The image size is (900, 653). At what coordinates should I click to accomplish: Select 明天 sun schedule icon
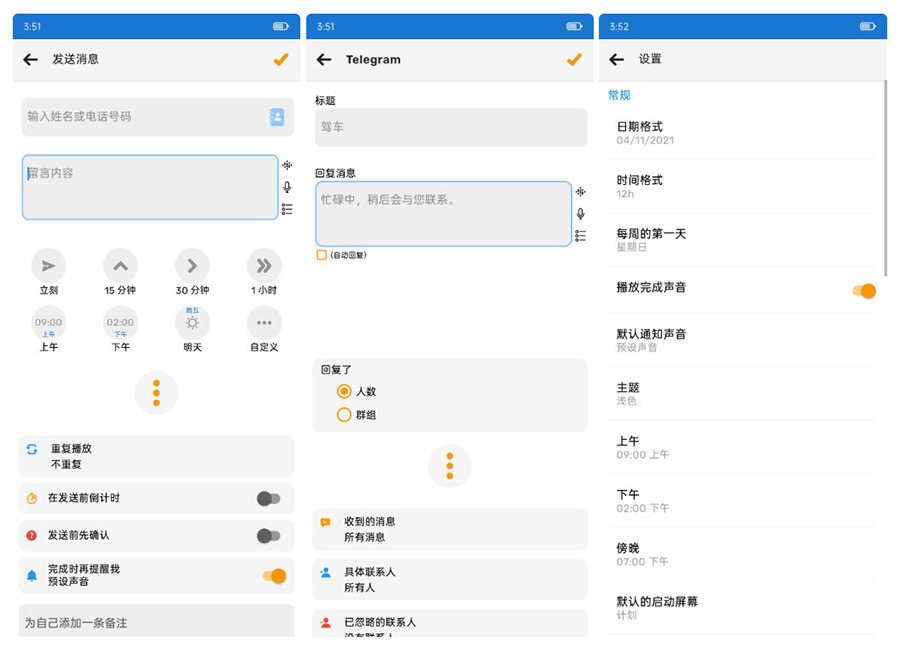click(192, 323)
